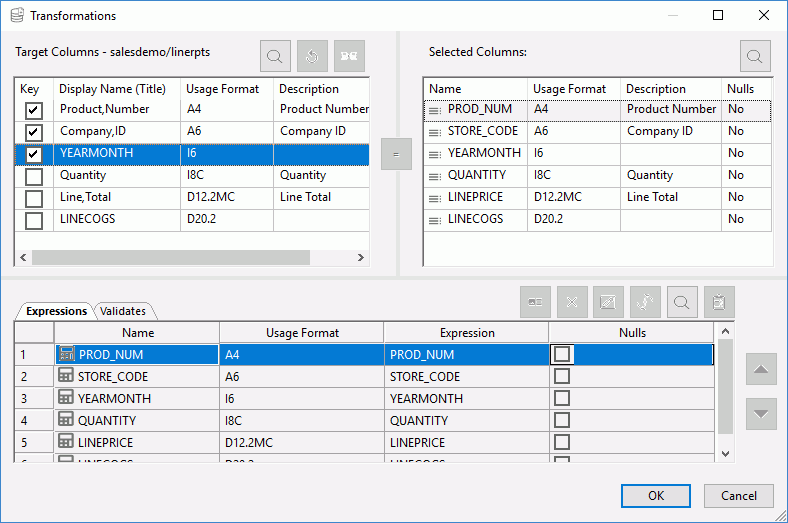The height and width of the screenshot is (523, 788).
Task: Click the Expression column header in expressions table
Action: (x=467, y=333)
